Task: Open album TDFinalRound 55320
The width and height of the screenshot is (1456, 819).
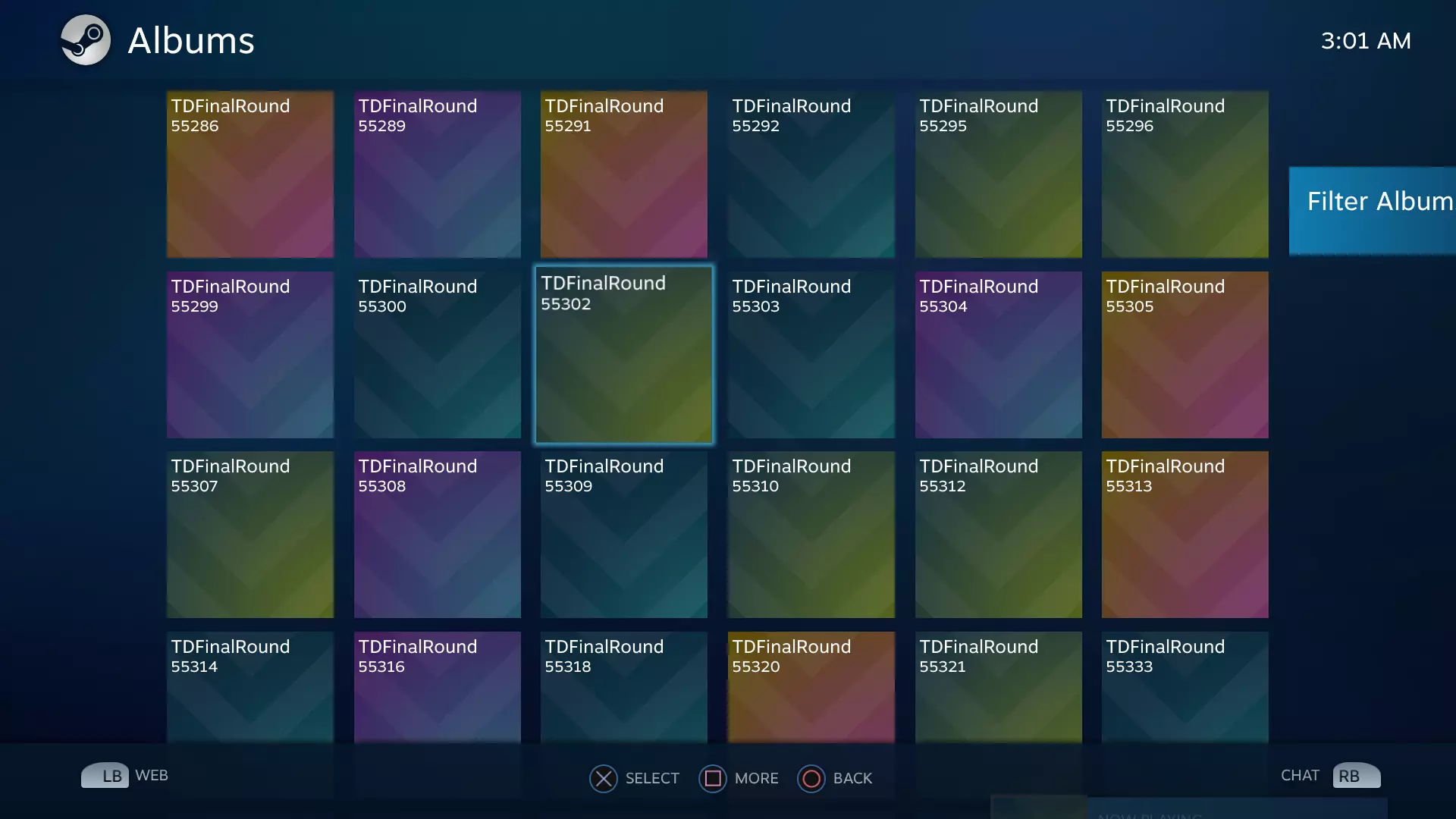Action: pos(811,686)
